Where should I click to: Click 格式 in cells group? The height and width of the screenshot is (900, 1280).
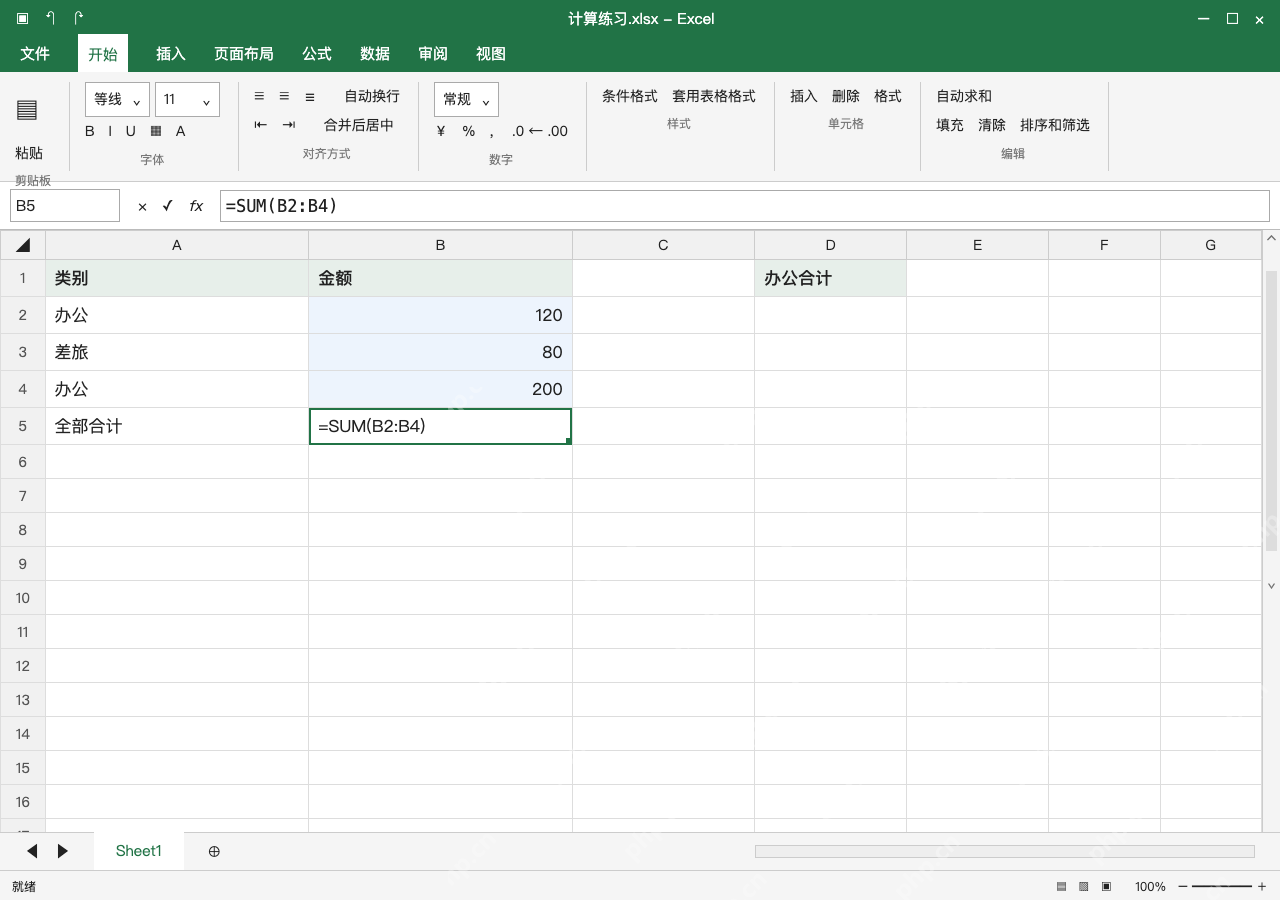pos(888,96)
